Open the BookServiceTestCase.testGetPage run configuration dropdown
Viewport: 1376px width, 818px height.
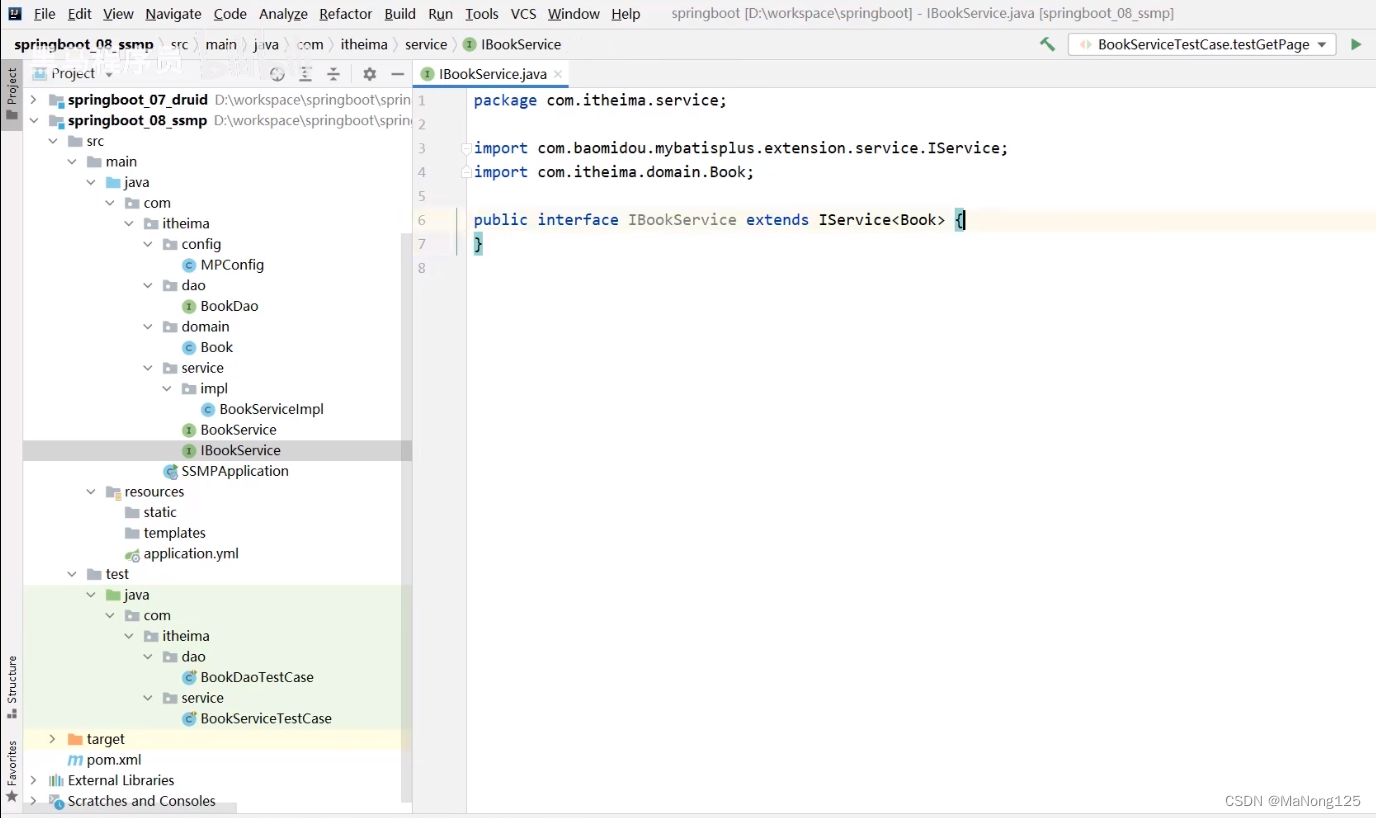pyautogui.click(x=1202, y=44)
